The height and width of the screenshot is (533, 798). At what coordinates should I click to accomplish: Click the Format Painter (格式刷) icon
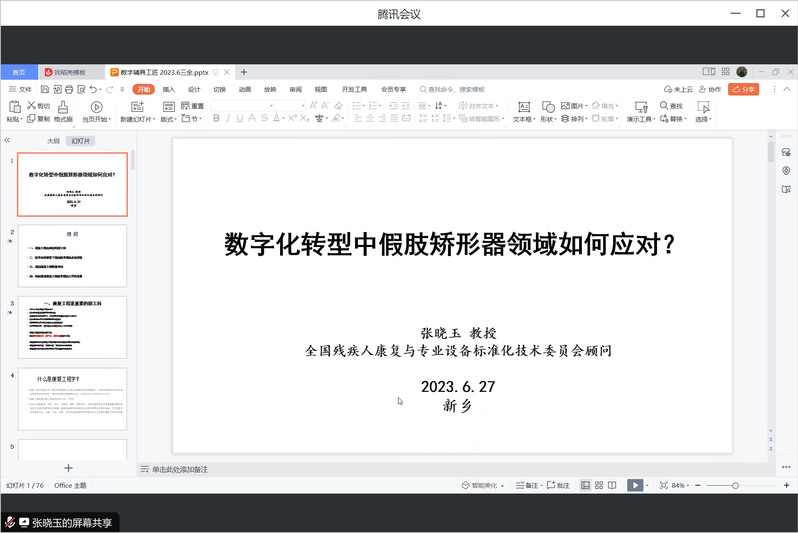[62, 106]
